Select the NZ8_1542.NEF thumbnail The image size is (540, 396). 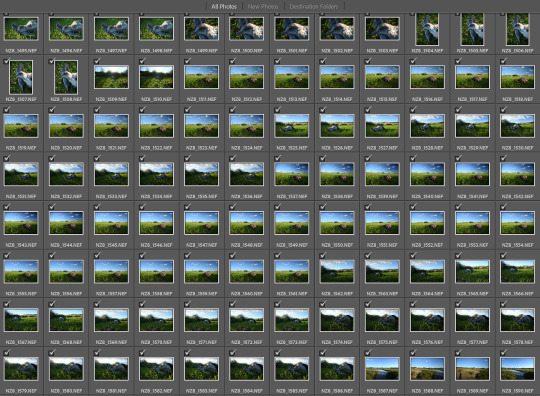pos(517,175)
